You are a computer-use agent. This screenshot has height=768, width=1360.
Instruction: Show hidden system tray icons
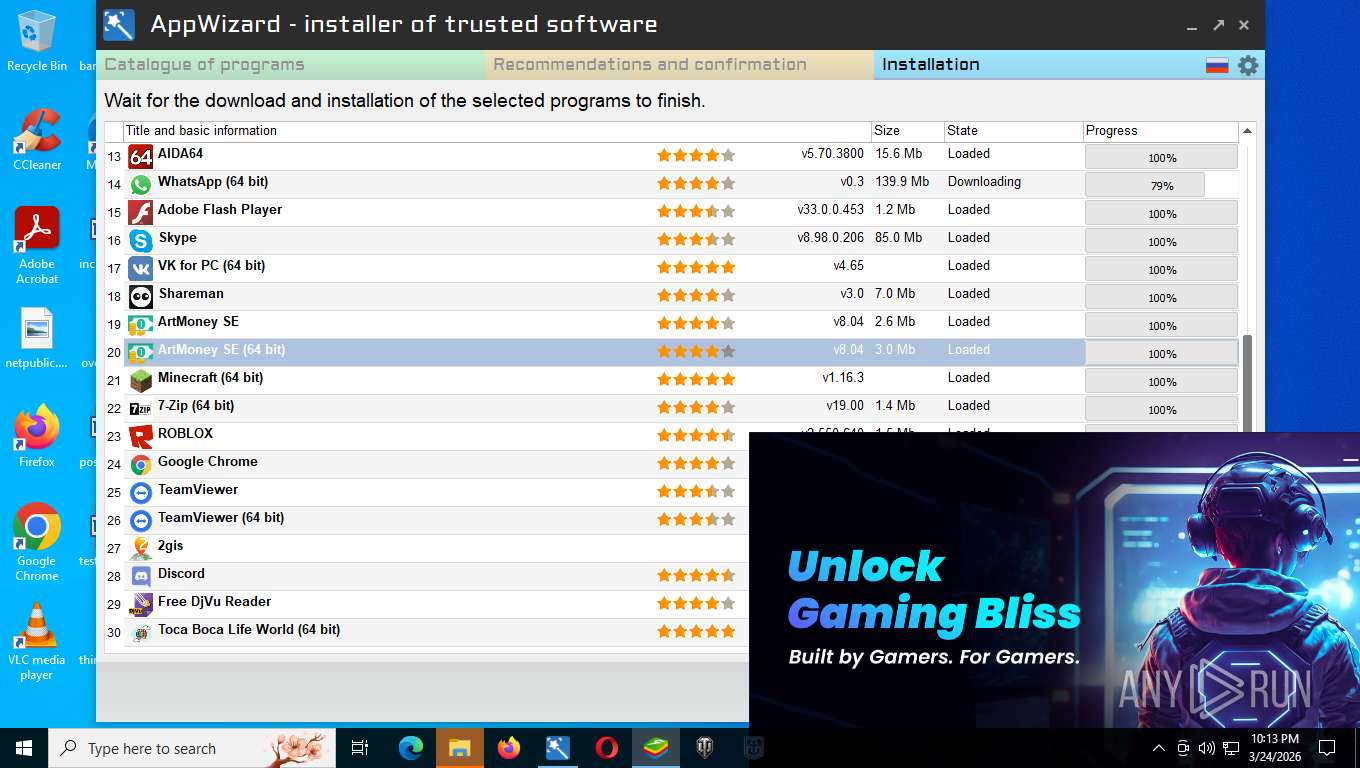[x=1159, y=748]
